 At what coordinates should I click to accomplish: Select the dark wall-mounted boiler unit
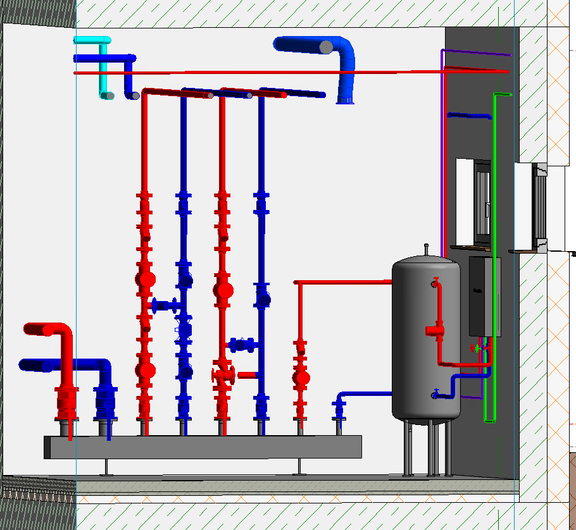485,297
